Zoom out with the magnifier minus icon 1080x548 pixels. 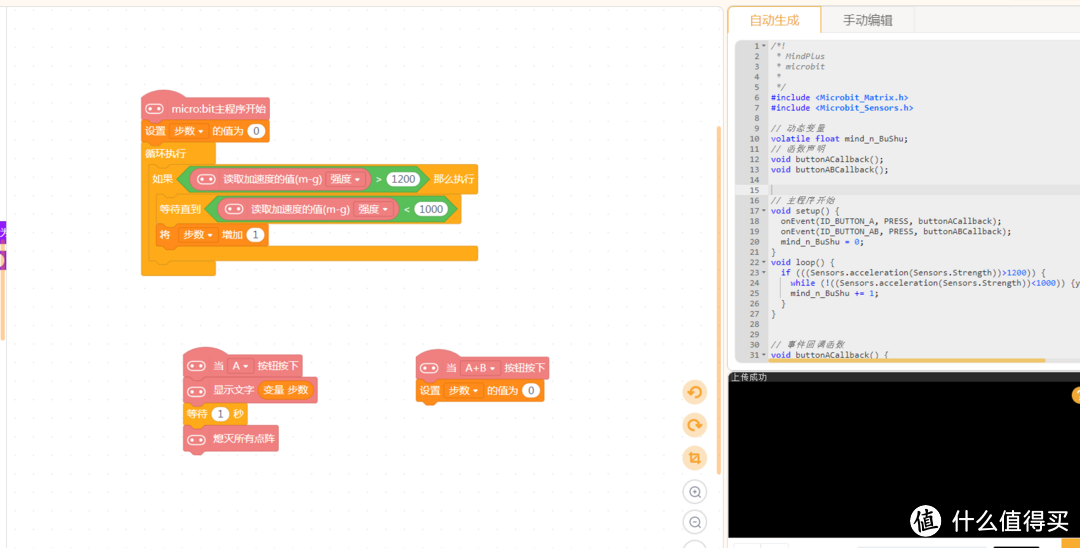click(694, 523)
